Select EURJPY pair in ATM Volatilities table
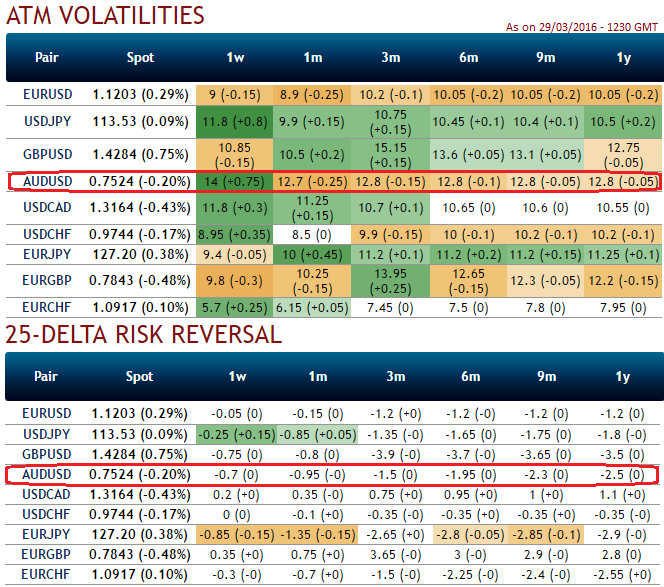Viewport: 664px width, 587px height. tap(47, 254)
